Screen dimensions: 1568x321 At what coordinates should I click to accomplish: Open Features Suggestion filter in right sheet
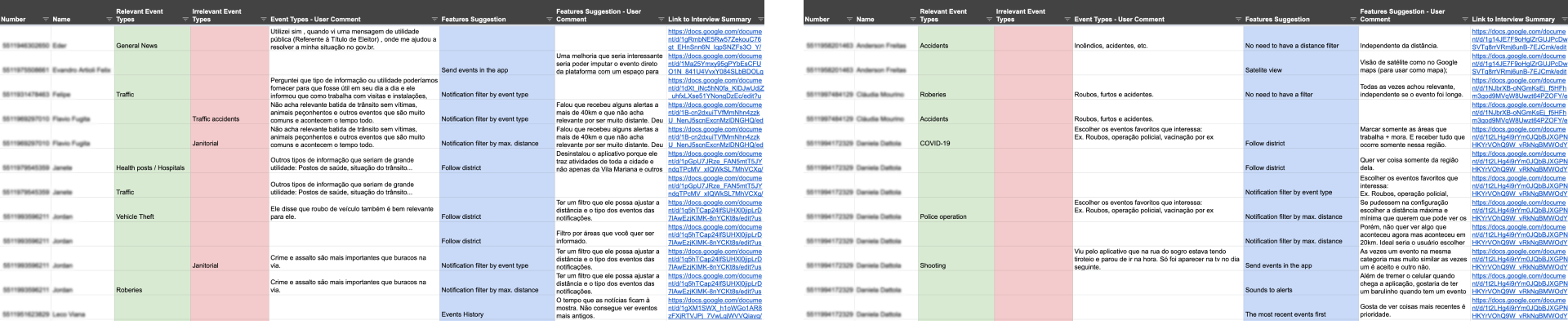click(1353, 19)
